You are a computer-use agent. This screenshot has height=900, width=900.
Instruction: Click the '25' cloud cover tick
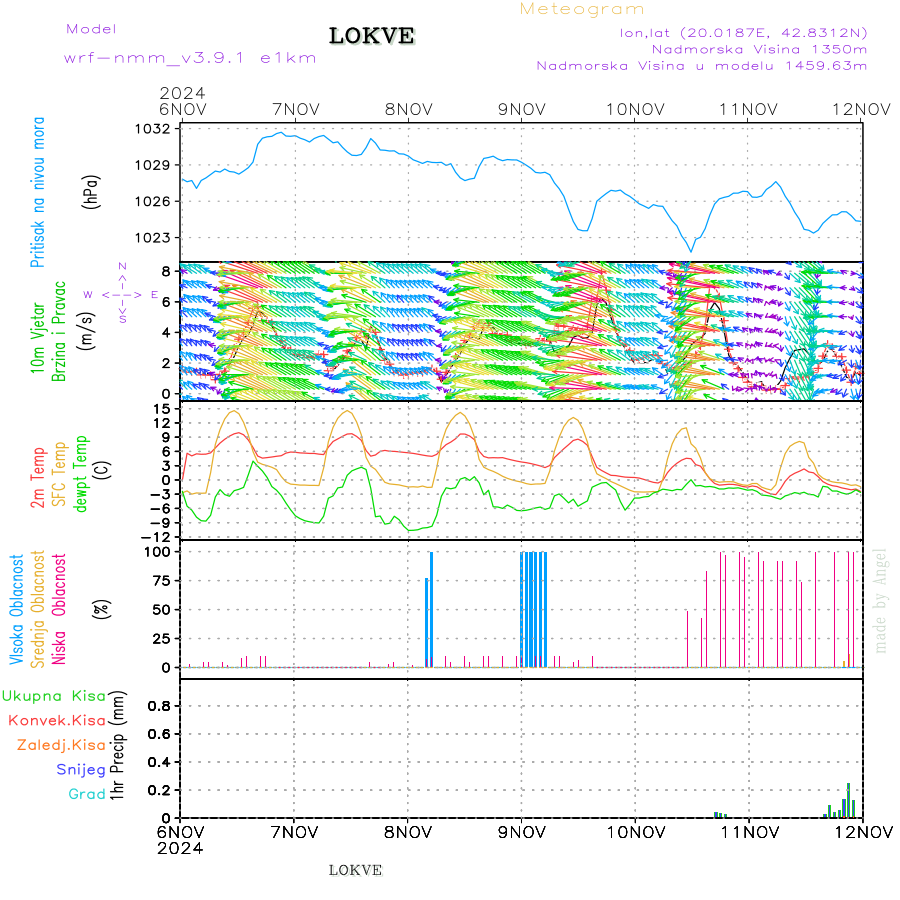pos(162,638)
